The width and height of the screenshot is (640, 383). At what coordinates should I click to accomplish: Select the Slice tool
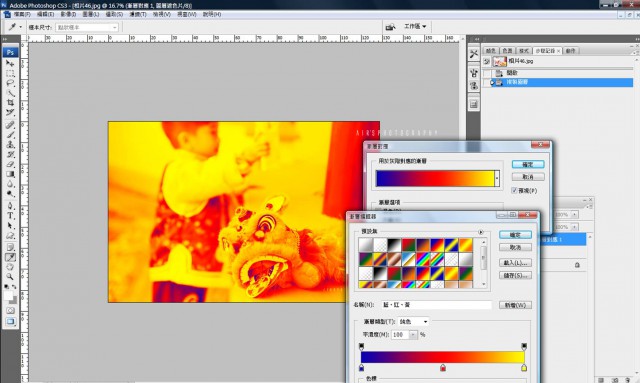pyautogui.click(x=10, y=113)
